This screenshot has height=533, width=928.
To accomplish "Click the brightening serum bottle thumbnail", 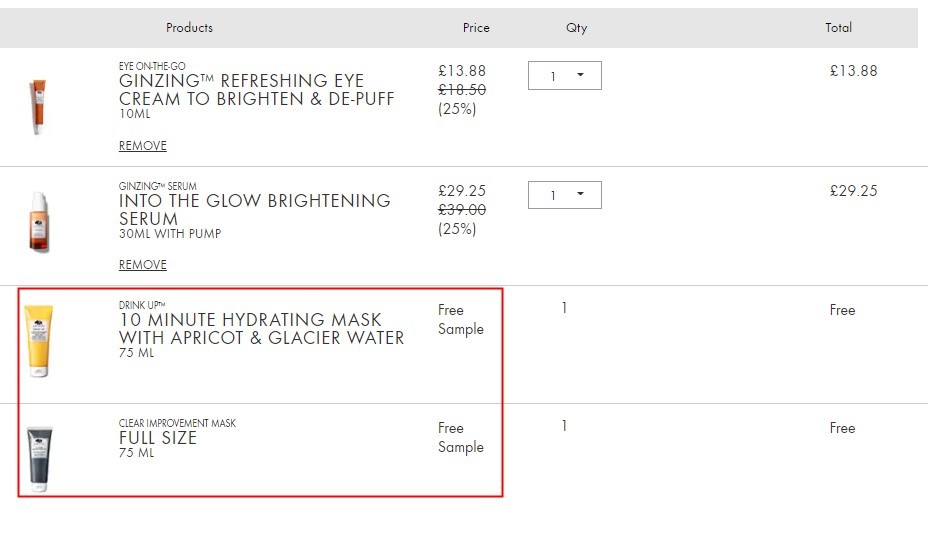I will click(39, 222).
